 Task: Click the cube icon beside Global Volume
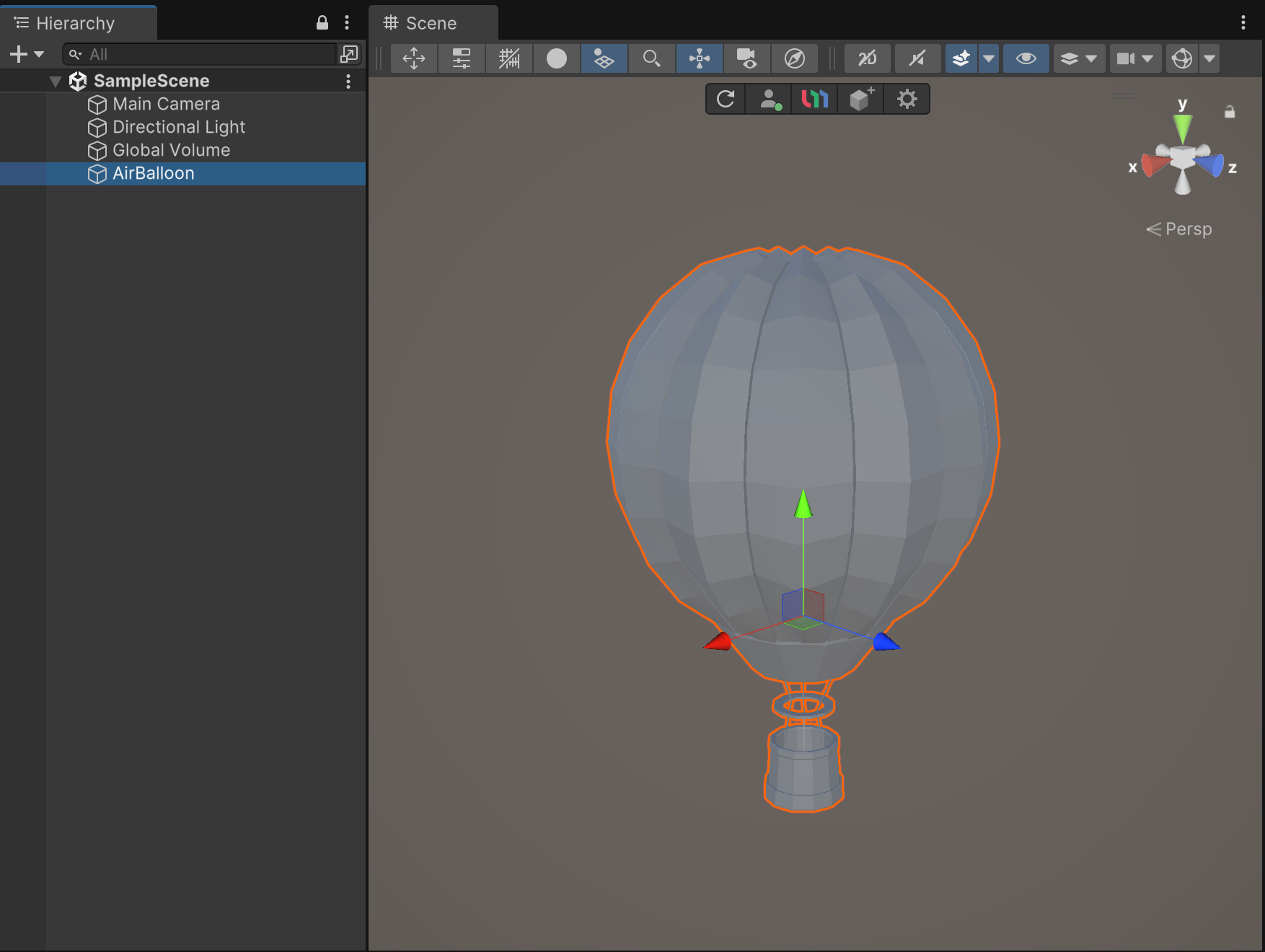tap(97, 151)
